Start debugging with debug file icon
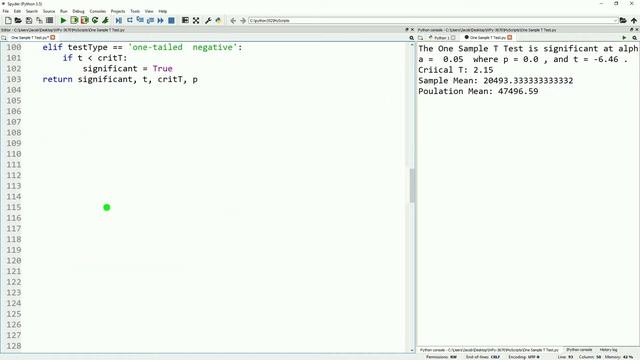Image resolution: width=640 pixels, height=360 pixels. tap(118, 20)
